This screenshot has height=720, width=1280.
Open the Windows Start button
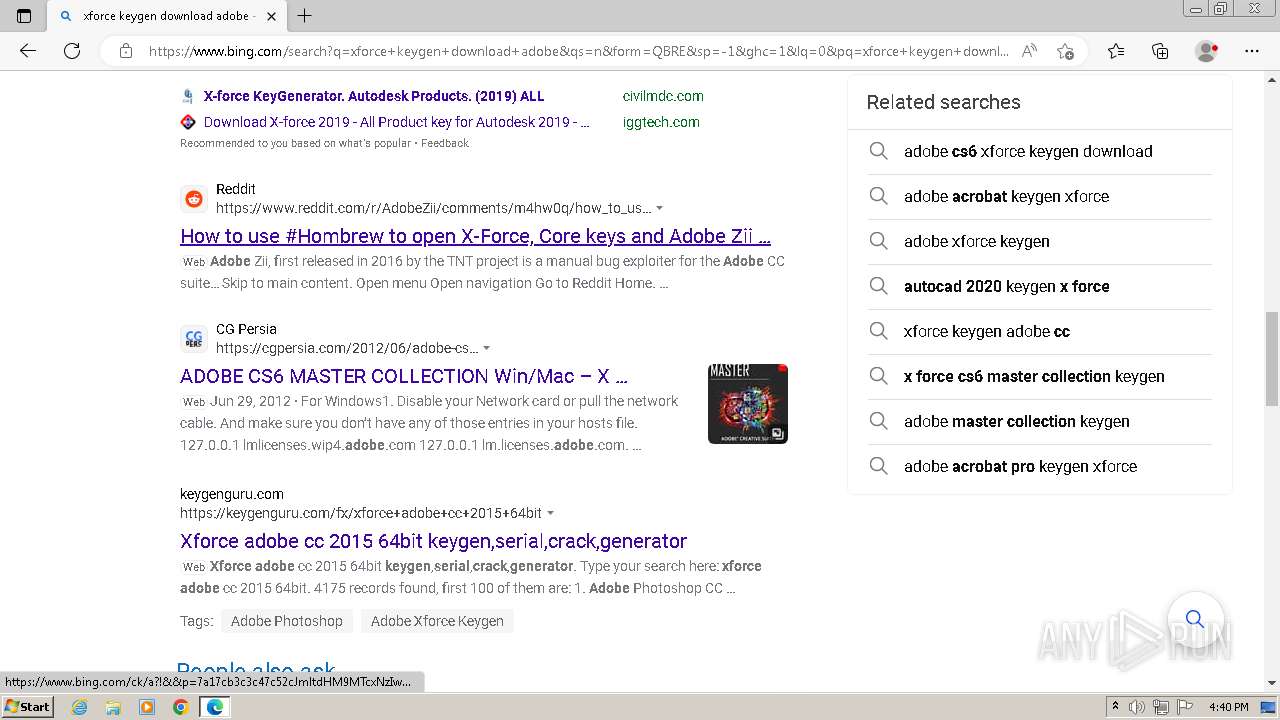coord(27,706)
